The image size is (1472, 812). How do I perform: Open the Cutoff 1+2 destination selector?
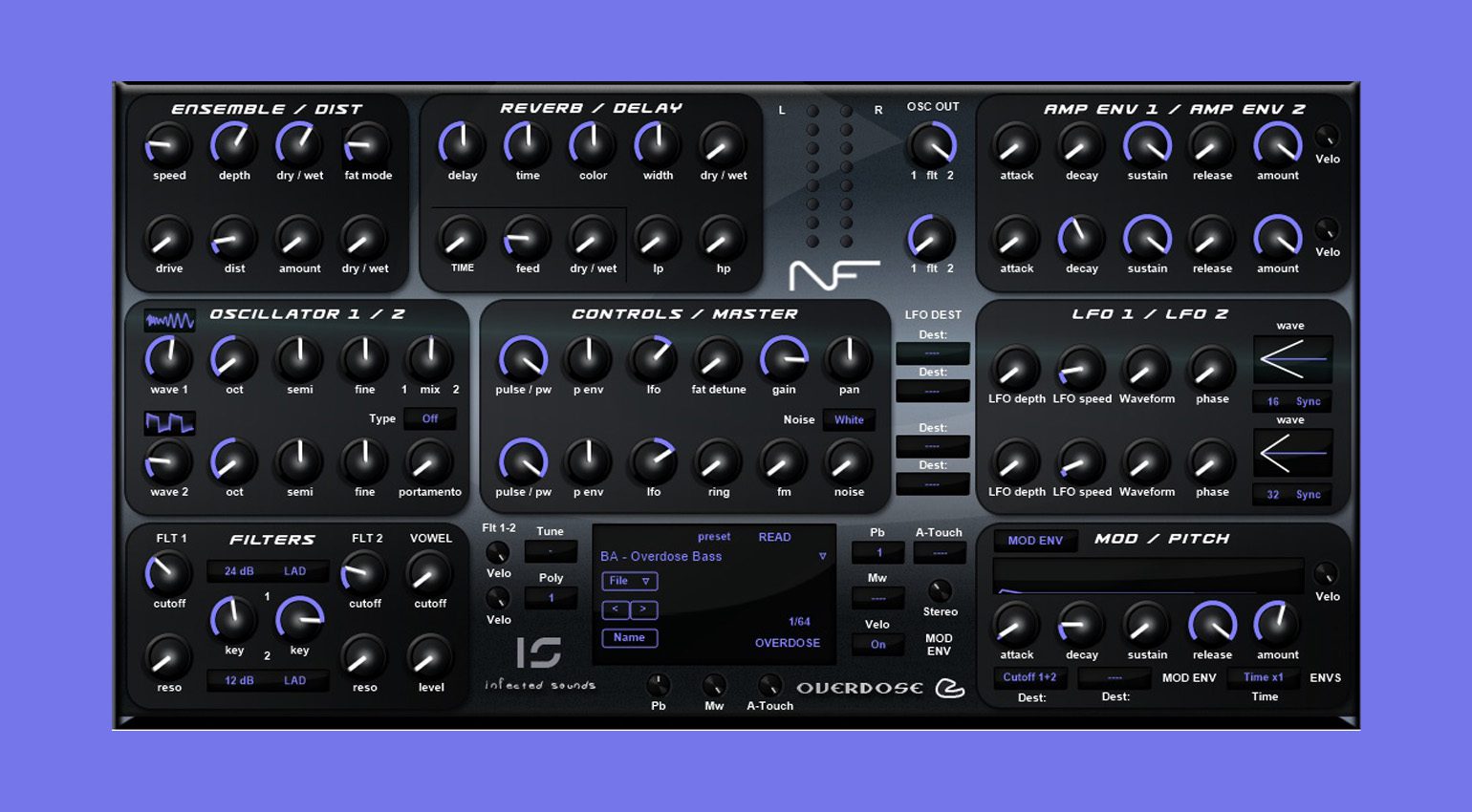(1029, 677)
